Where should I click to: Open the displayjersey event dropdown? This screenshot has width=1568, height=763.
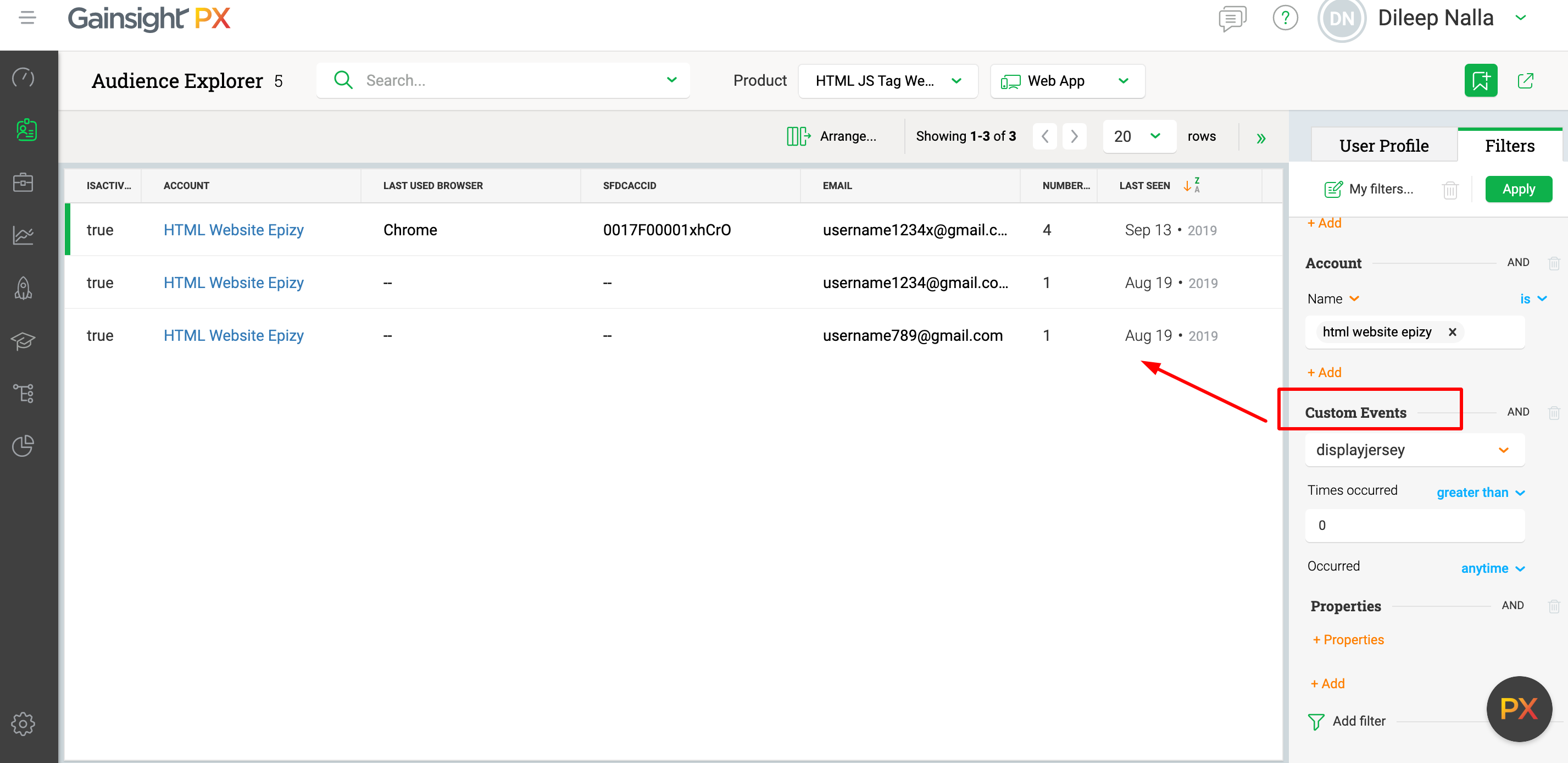point(1415,450)
